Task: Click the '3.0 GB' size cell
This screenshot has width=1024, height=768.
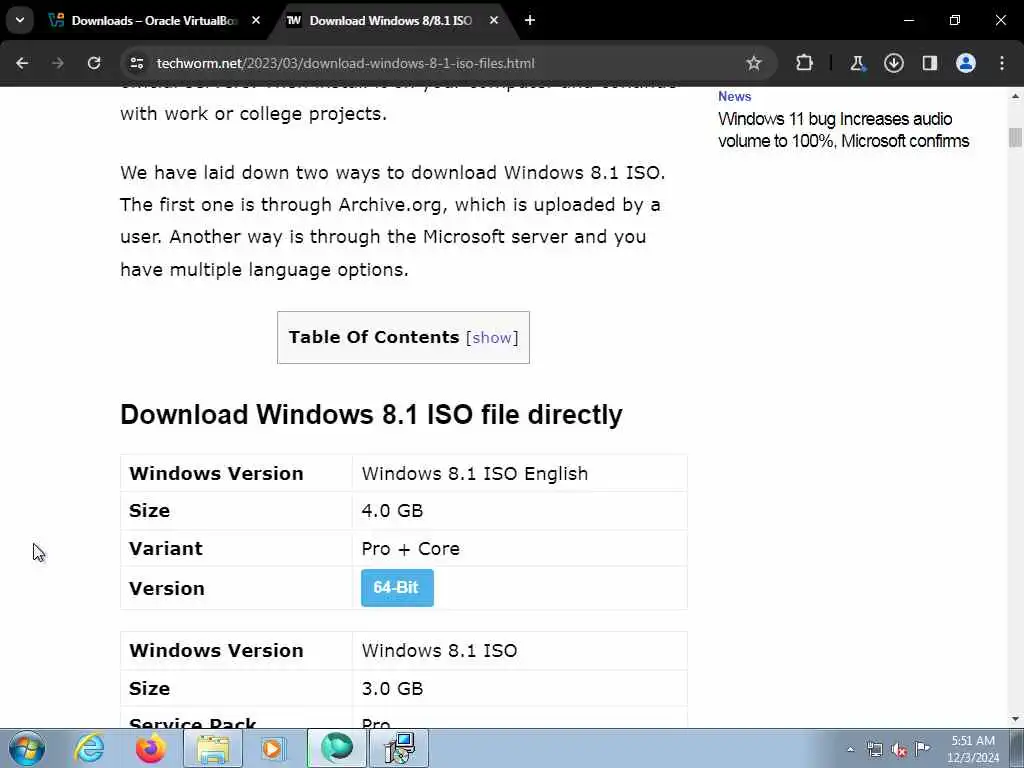Action: 519,688
